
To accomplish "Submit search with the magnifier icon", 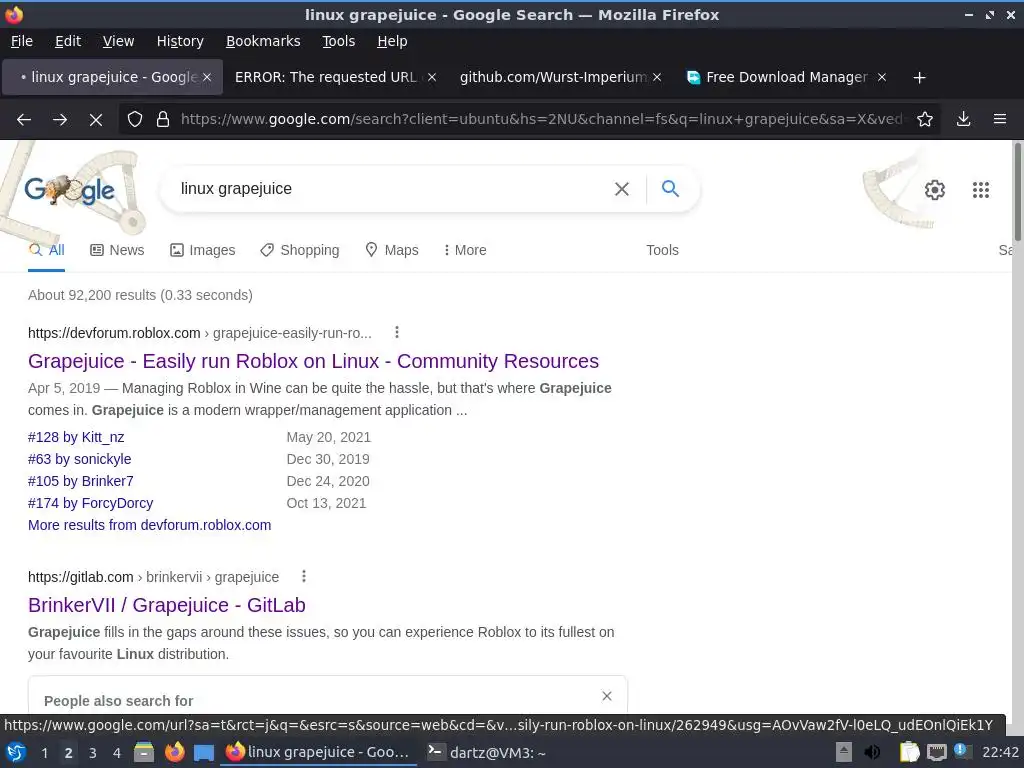I will 670,189.
